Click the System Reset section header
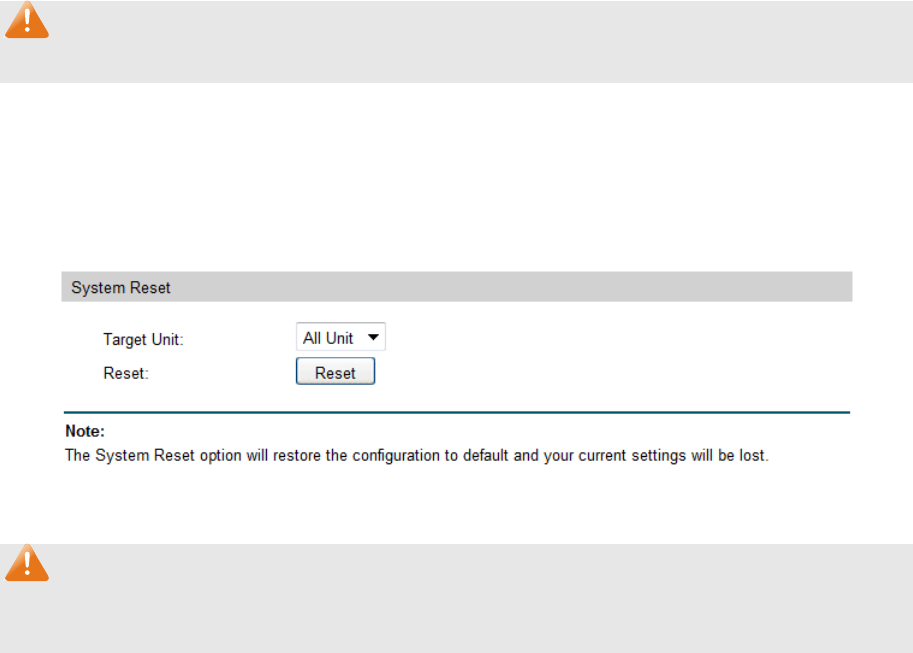913x653 pixels. [x=121, y=288]
